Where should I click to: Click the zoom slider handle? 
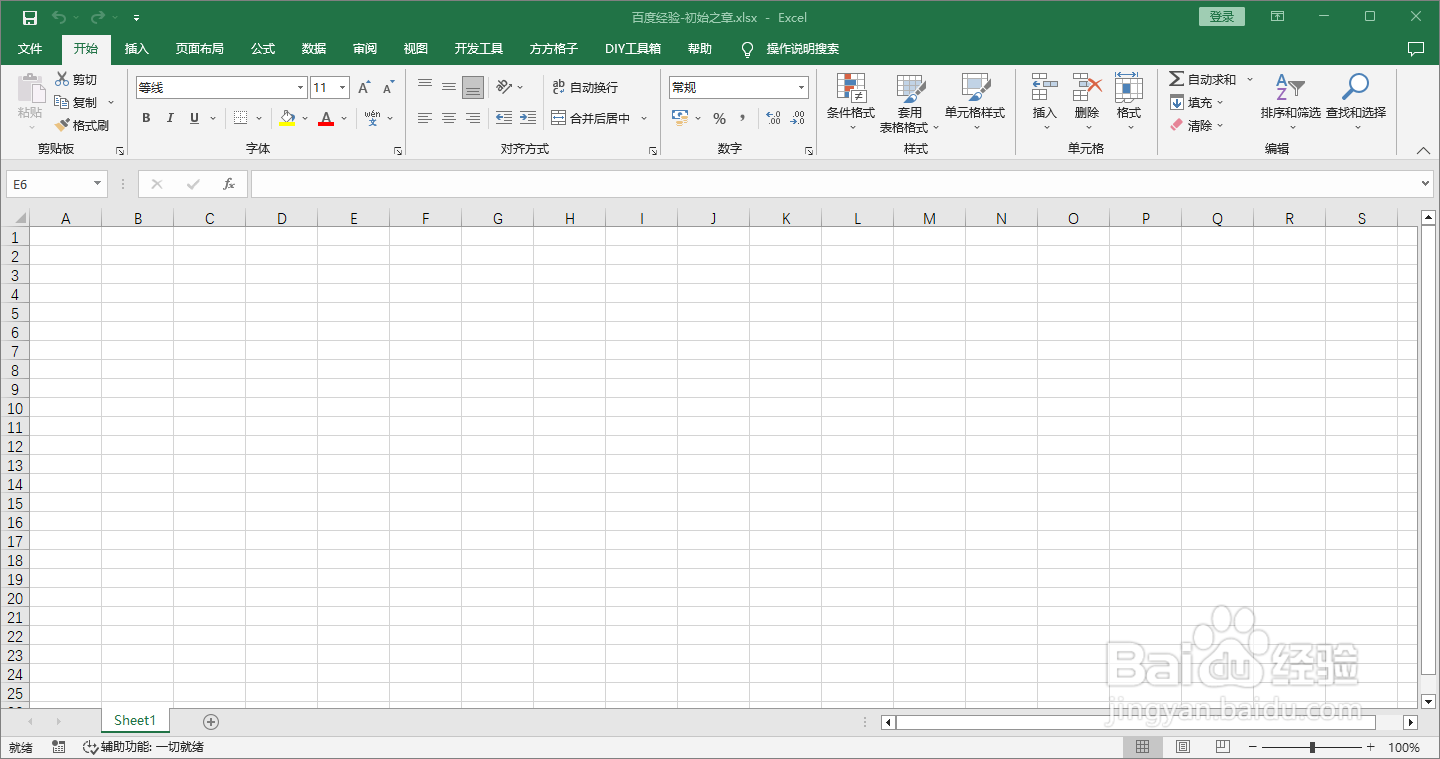click(1311, 747)
